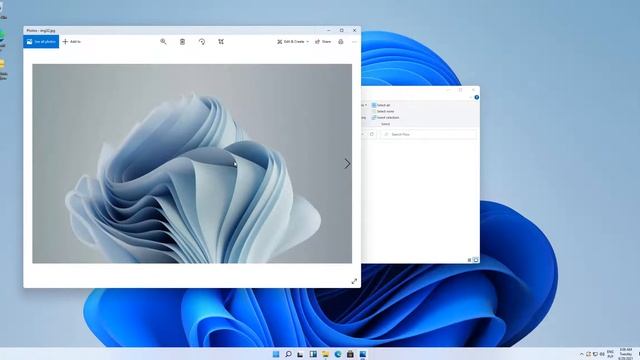Image resolution: width=640 pixels, height=360 pixels.
Task: Click Select none in File Explorer ribbon
Action: 383,111
